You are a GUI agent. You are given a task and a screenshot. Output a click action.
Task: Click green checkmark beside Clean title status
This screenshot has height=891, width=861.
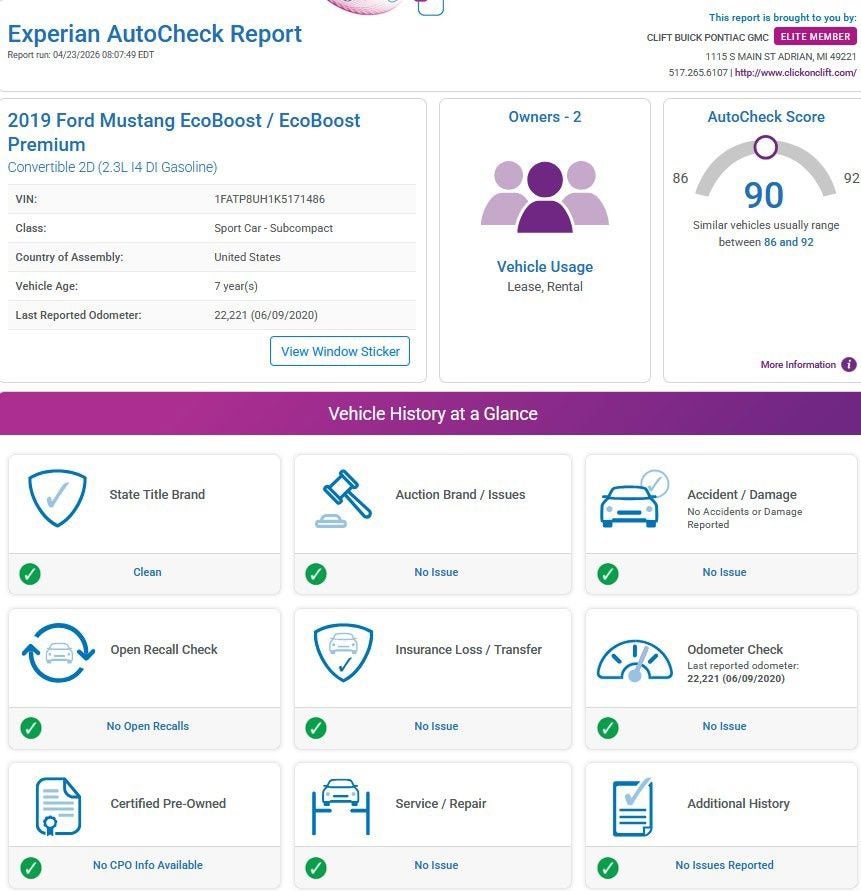(31, 573)
